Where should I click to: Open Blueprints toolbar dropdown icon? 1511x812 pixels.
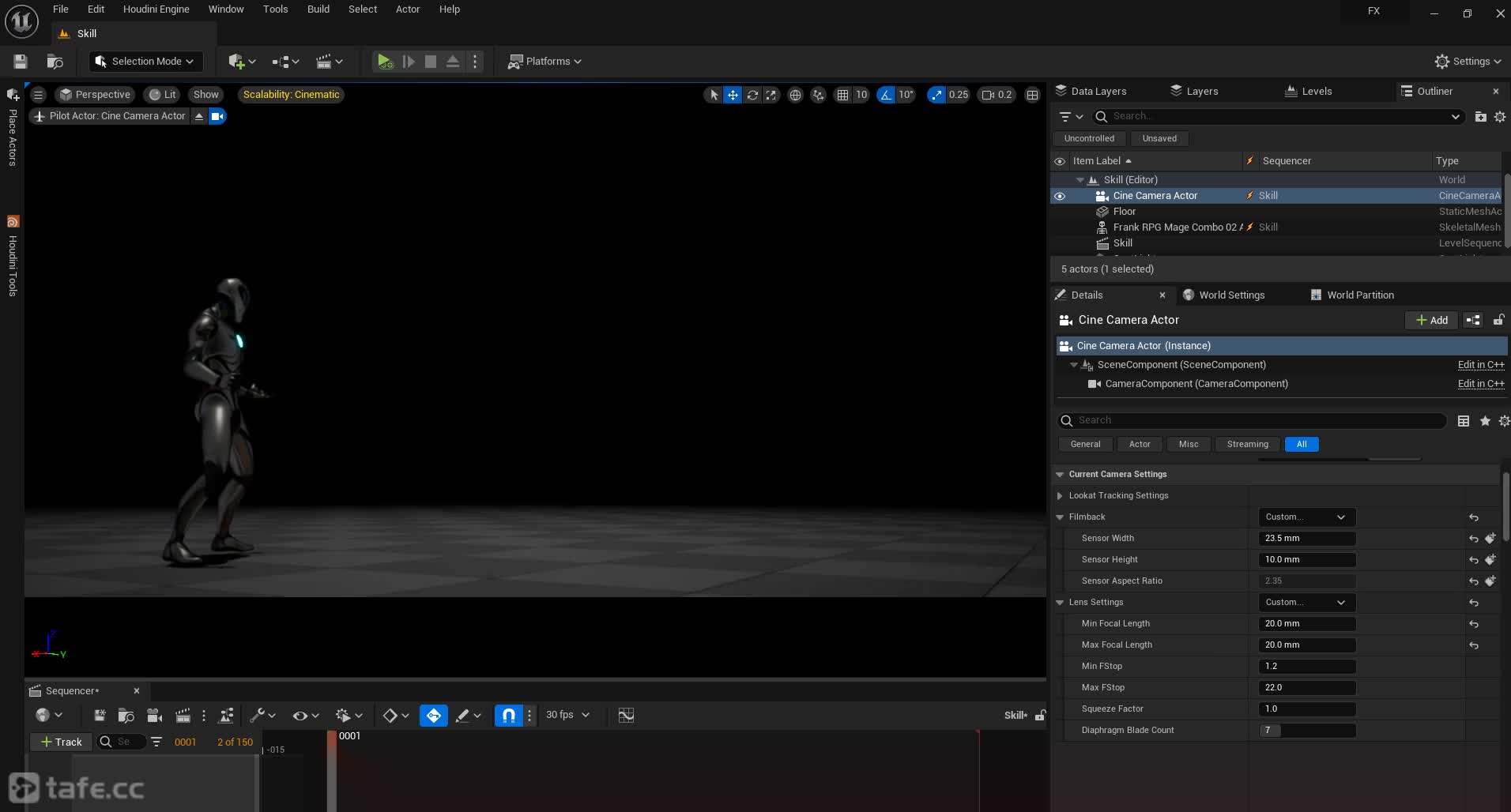click(285, 62)
